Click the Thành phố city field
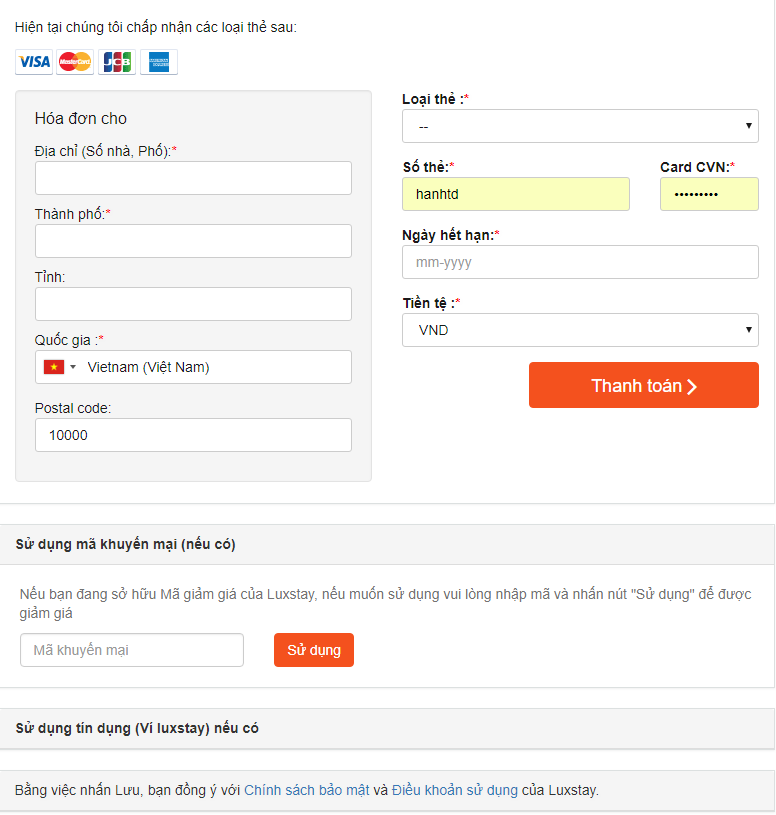 (x=193, y=241)
